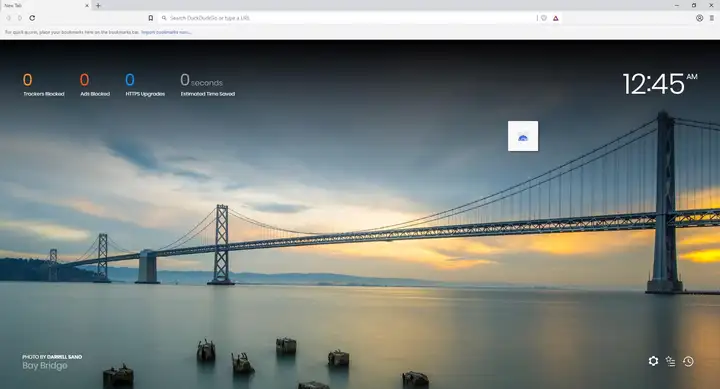Reload the page with refresh icon
This screenshot has height=389, width=720.
(32, 18)
